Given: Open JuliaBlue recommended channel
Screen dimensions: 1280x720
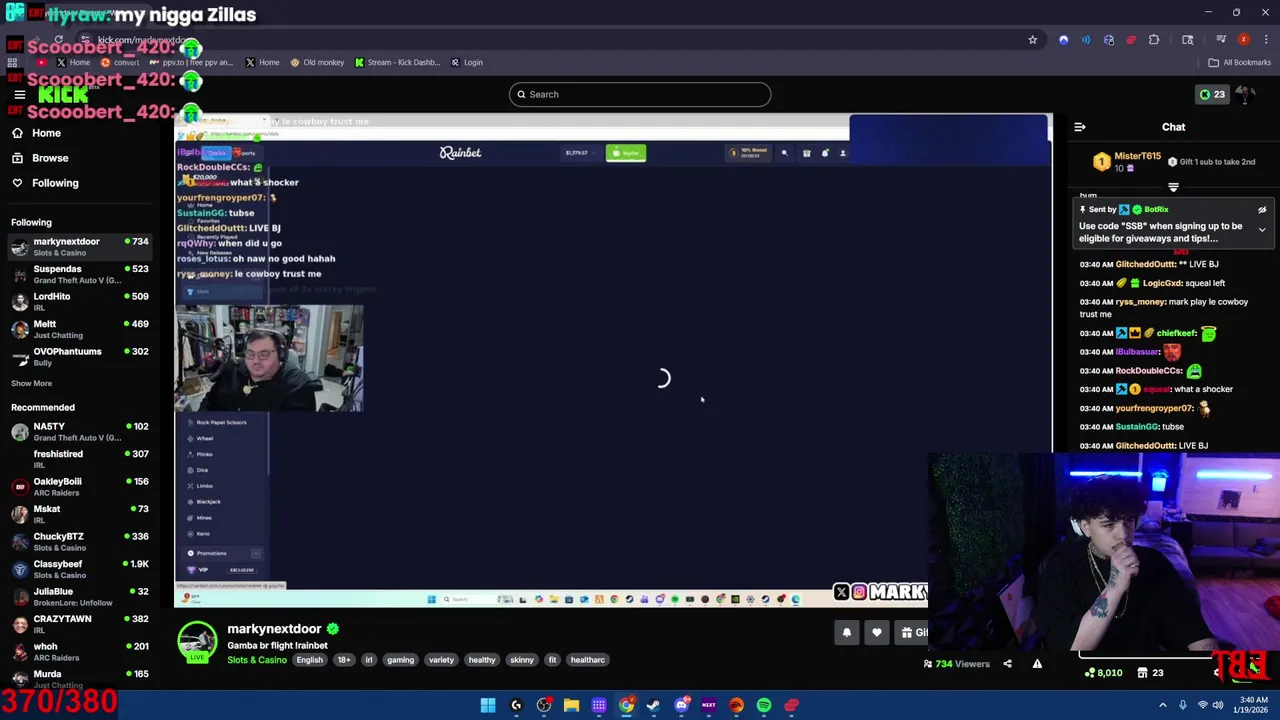Looking at the screenshot, I should [x=80, y=596].
